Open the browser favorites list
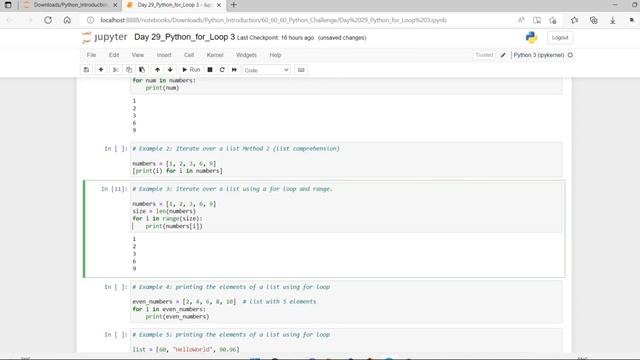 [x=574, y=20]
